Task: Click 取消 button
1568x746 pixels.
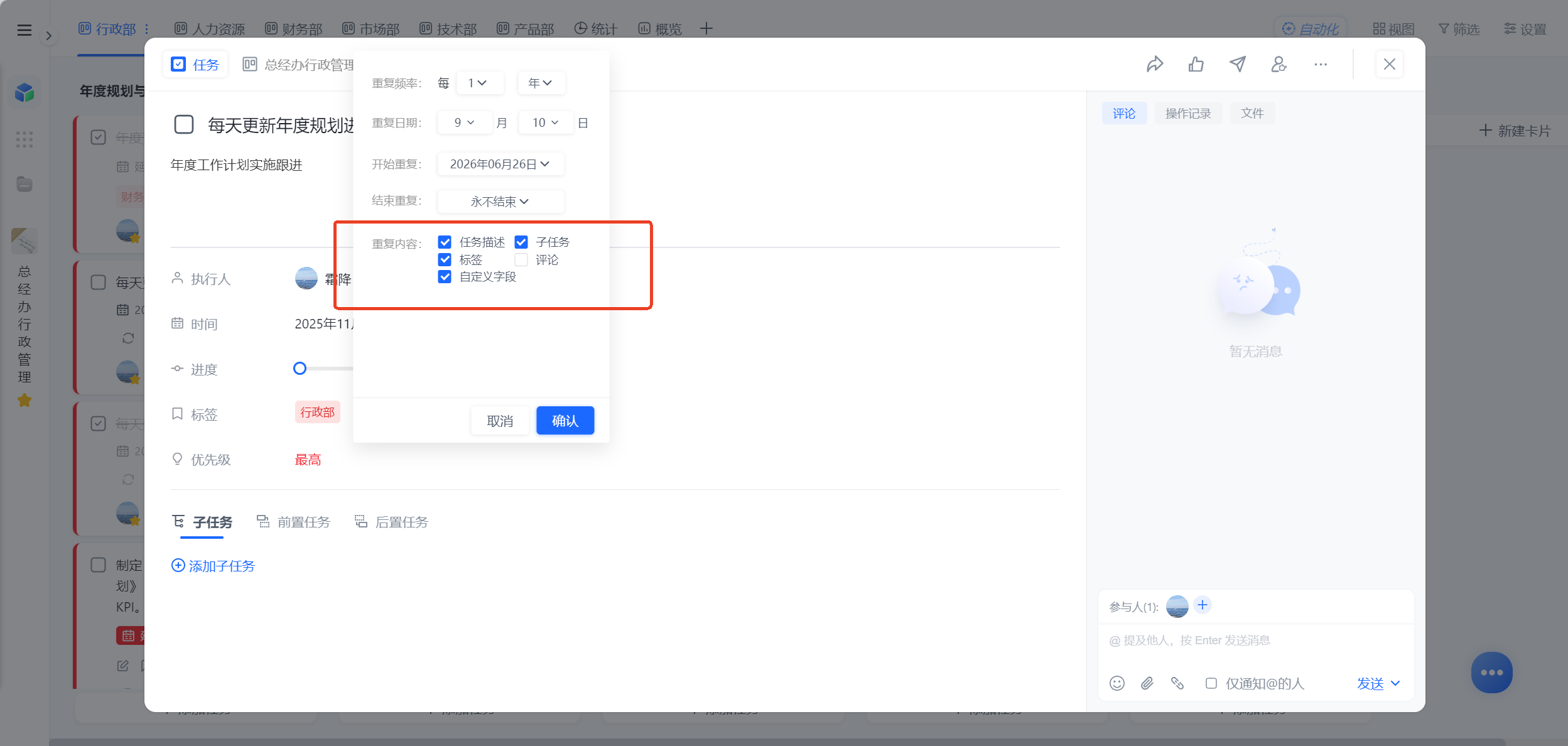Action: point(500,421)
